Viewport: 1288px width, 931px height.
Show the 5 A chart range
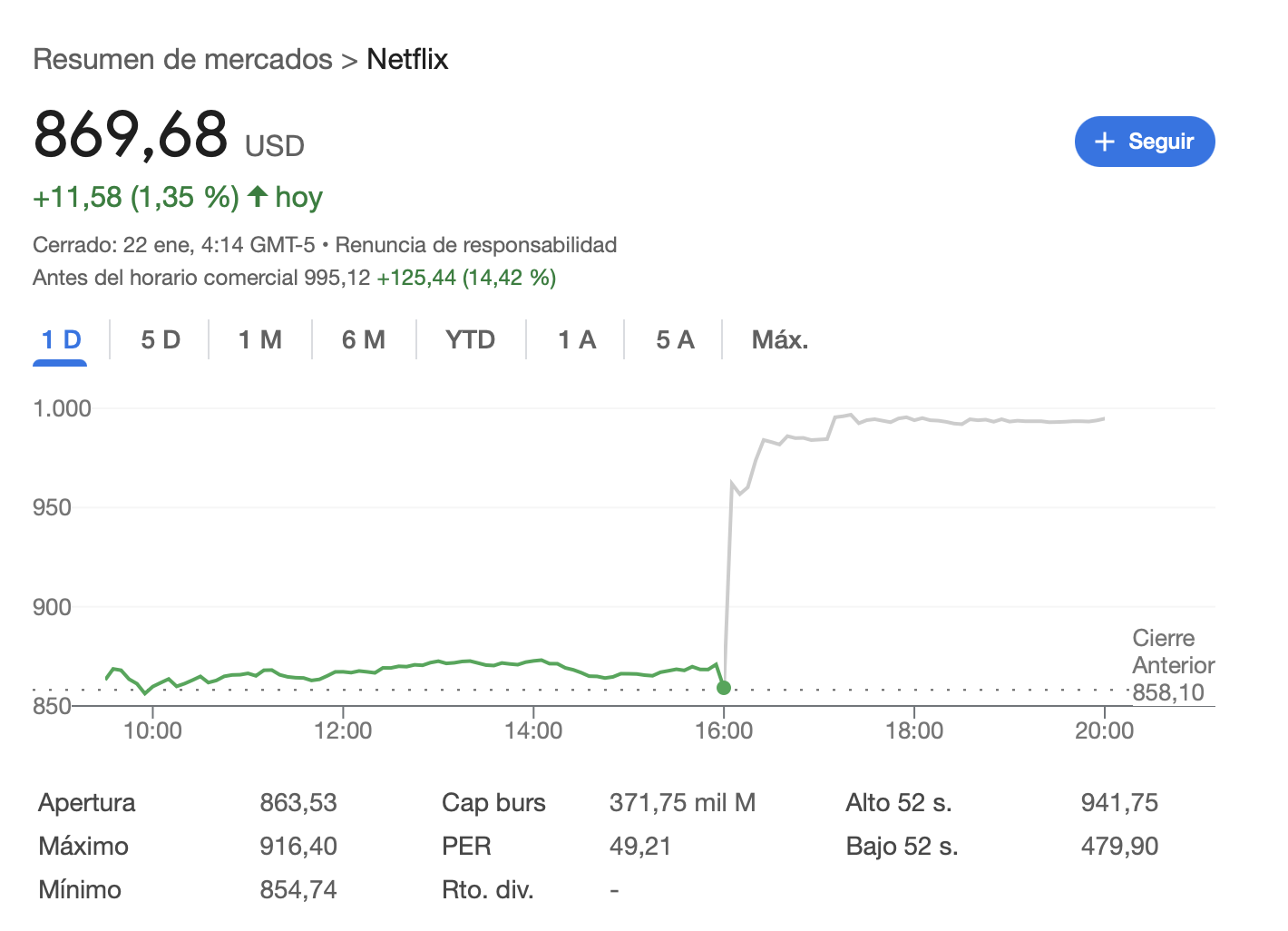[675, 340]
